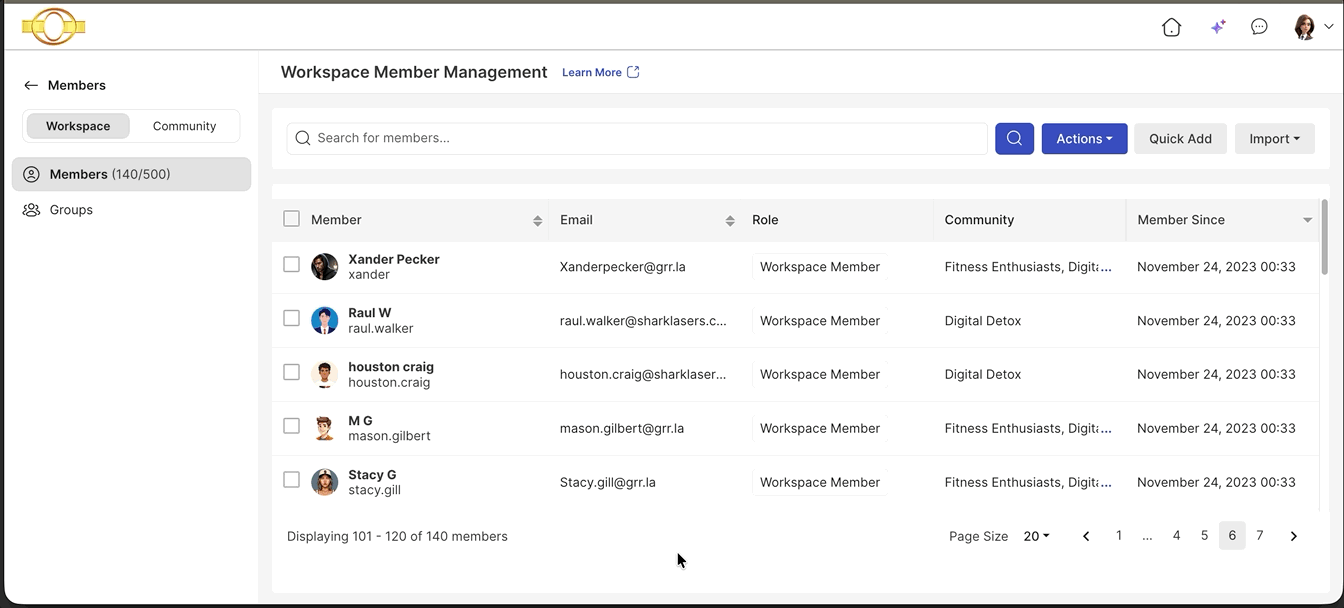Change the Page Size 20 dropdown
The width and height of the screenshot is (1344, 608).
1036,536
